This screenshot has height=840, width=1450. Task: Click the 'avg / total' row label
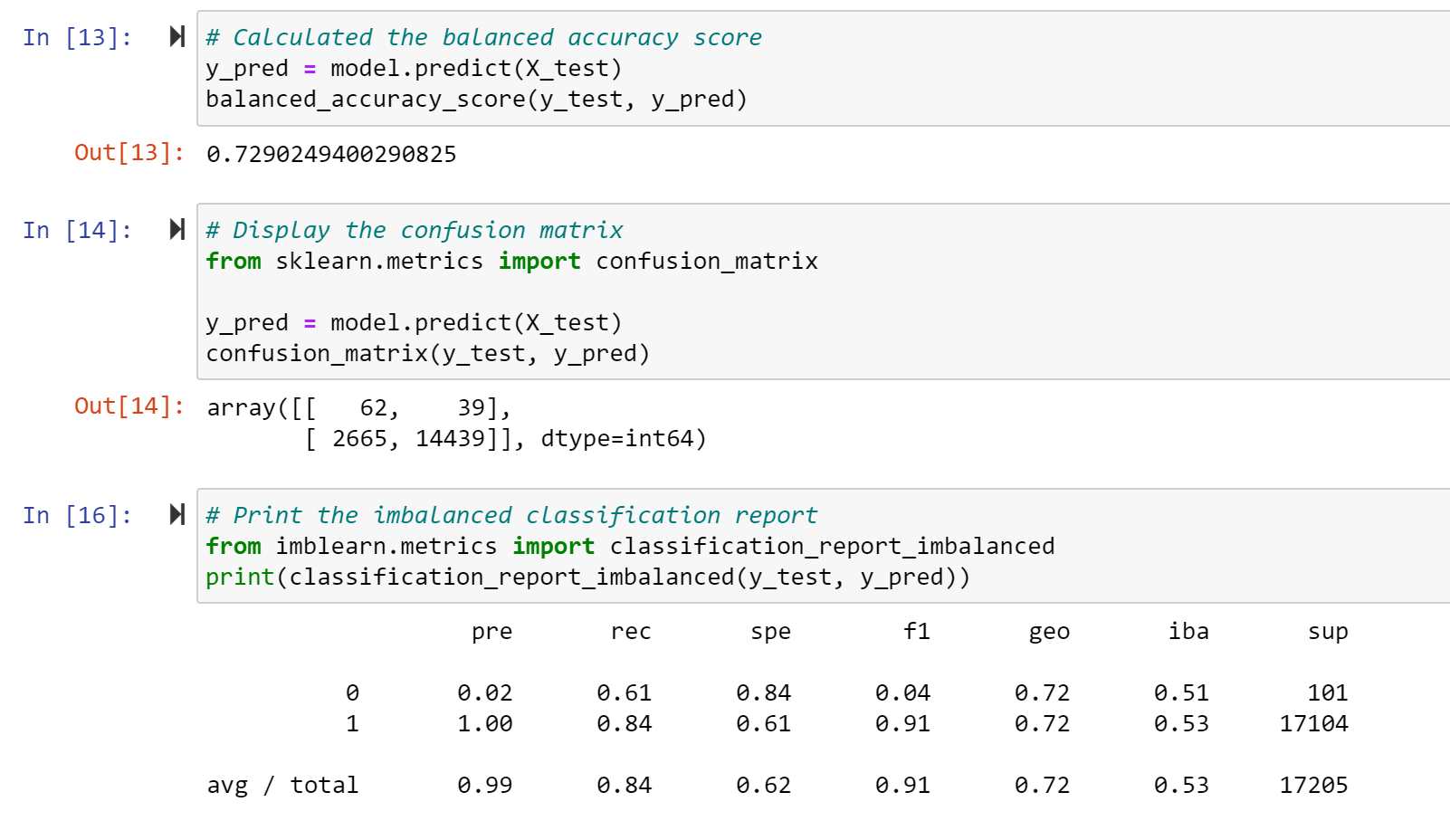click(282, 785)
